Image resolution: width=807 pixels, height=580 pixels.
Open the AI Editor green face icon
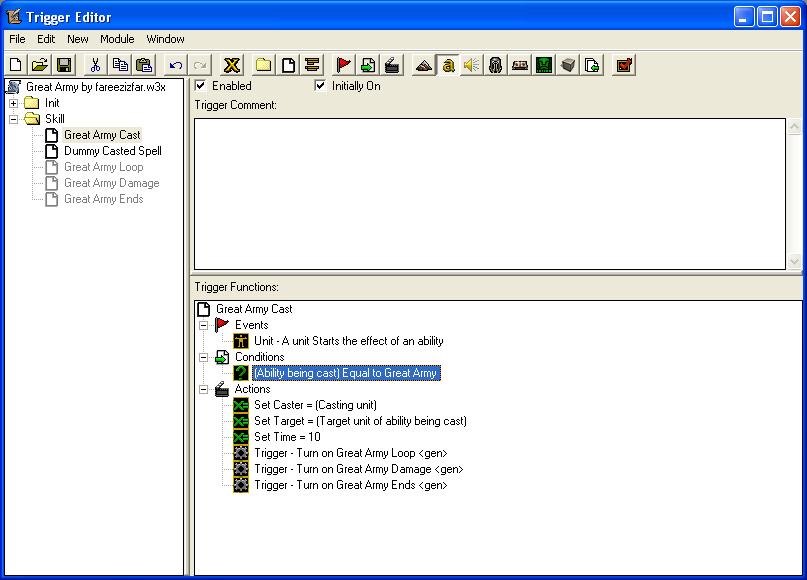[544, 65]
